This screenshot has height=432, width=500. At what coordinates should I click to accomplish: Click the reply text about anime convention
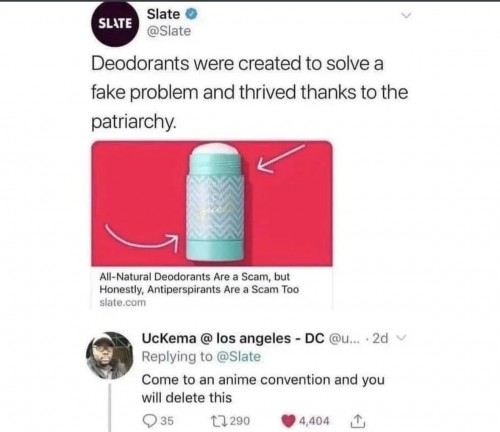263,389
